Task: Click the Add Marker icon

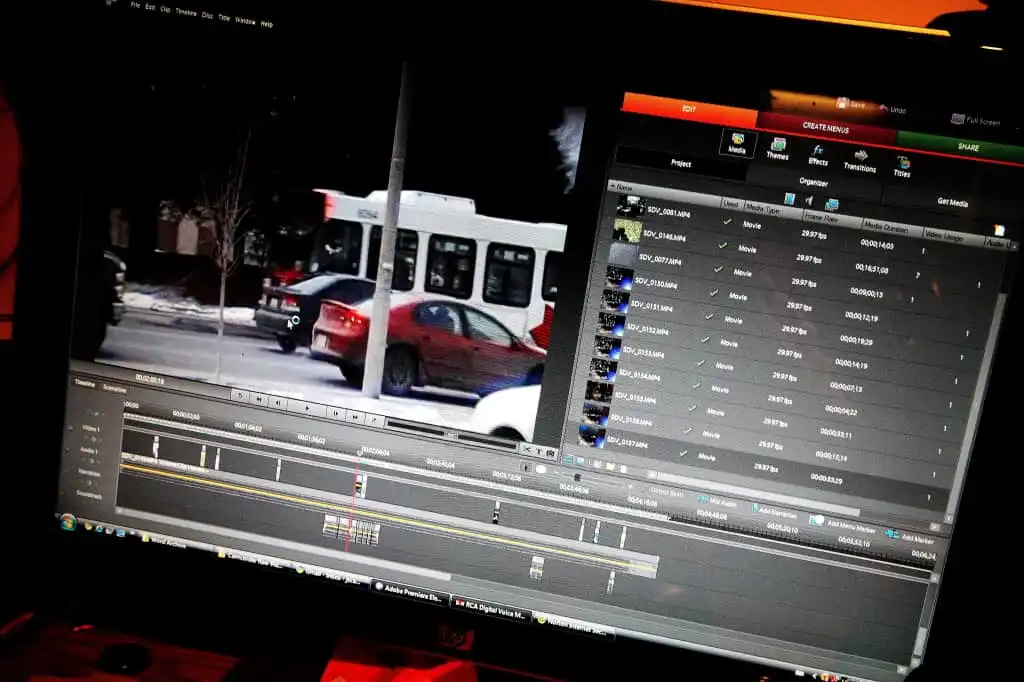Action: 892,534
